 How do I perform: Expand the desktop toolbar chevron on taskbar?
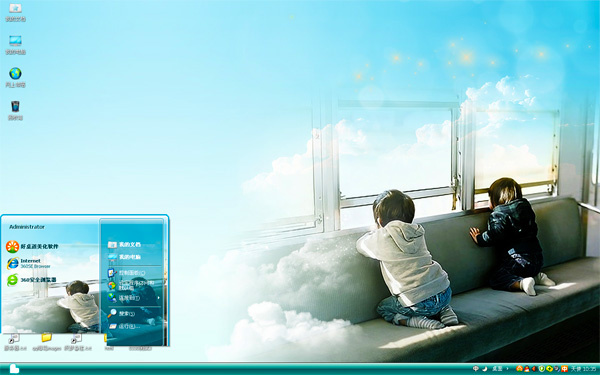pyautogui.click(x=507, y=369)
